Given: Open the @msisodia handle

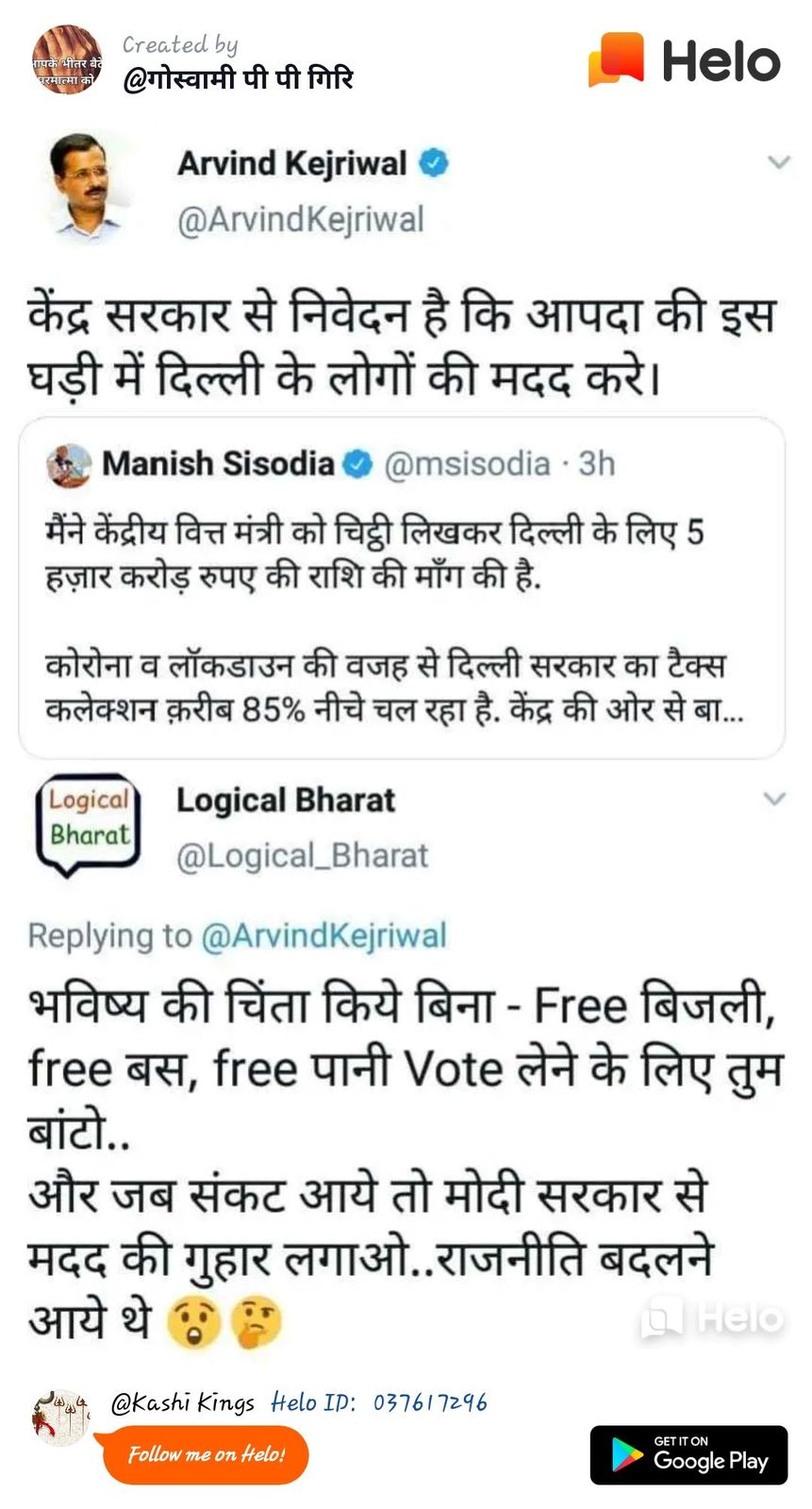Looking at the screenshot, I should click(x=467, y=464).
